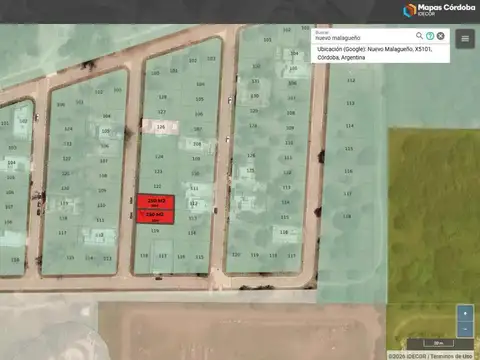Open the hamburger layers menu button
This screenshot has width=480, height=360.
465,39
